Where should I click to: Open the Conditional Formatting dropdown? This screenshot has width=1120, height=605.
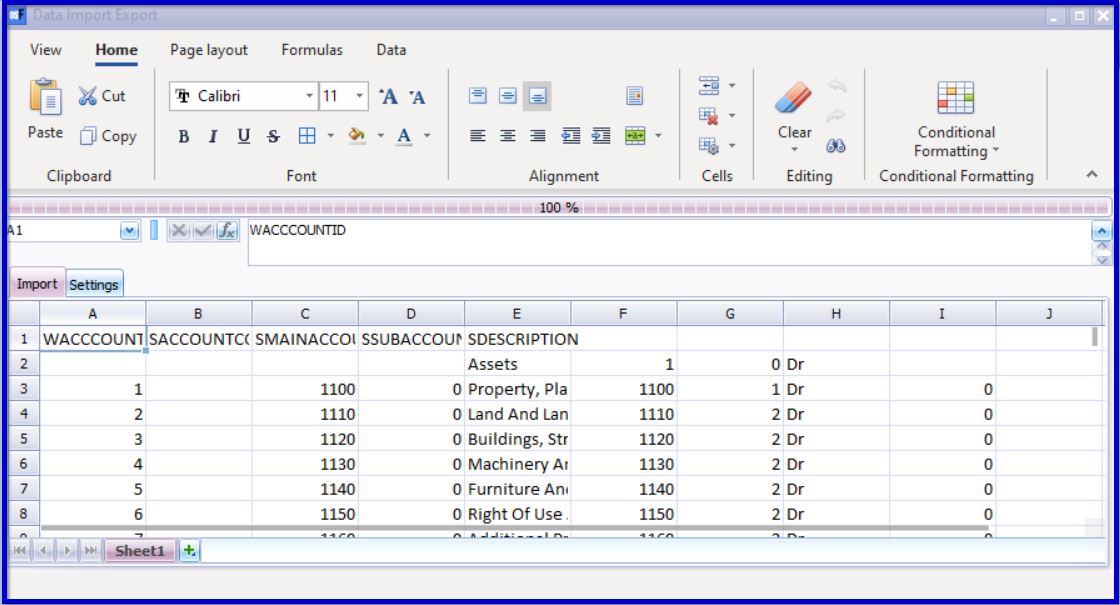[955, 141]
